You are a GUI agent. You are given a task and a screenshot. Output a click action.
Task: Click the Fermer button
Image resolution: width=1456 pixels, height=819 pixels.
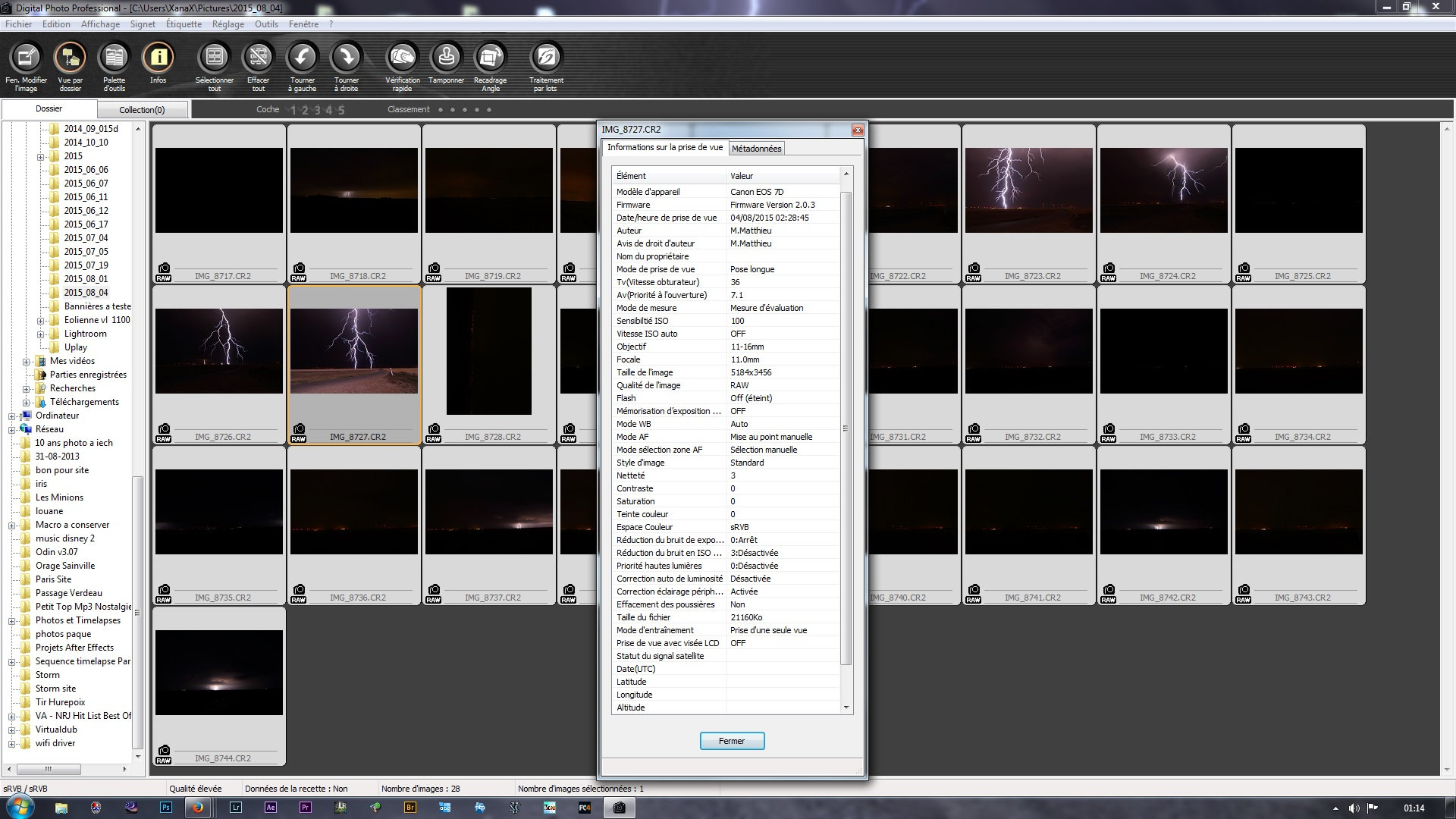click(732, 741)
